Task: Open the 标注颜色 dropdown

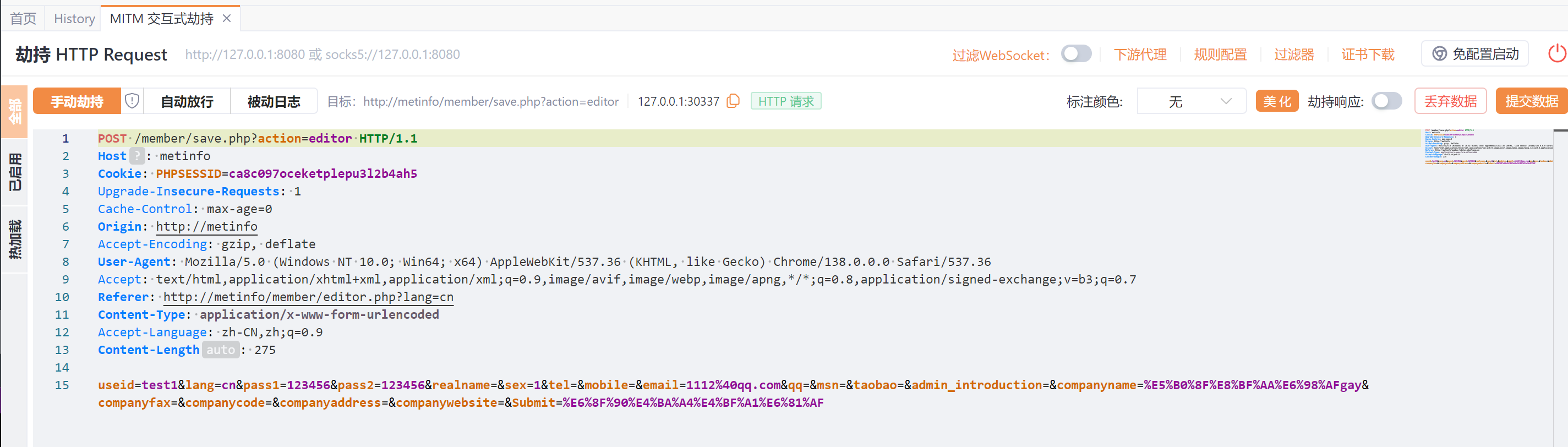Action: [x=1190, y=101]
